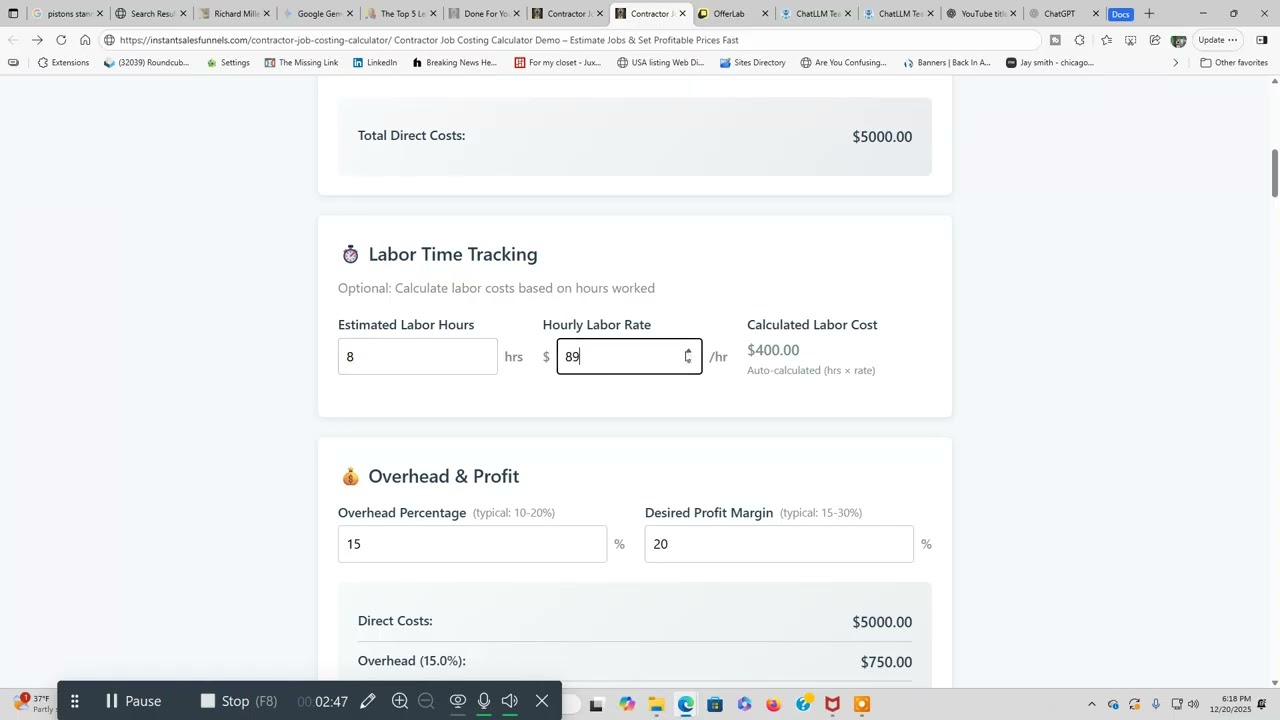Toggle the webcam eye icon in recorder bar
Viewport: 1280px width, 720px height.
pyautogui.click(x=458, y=701)
